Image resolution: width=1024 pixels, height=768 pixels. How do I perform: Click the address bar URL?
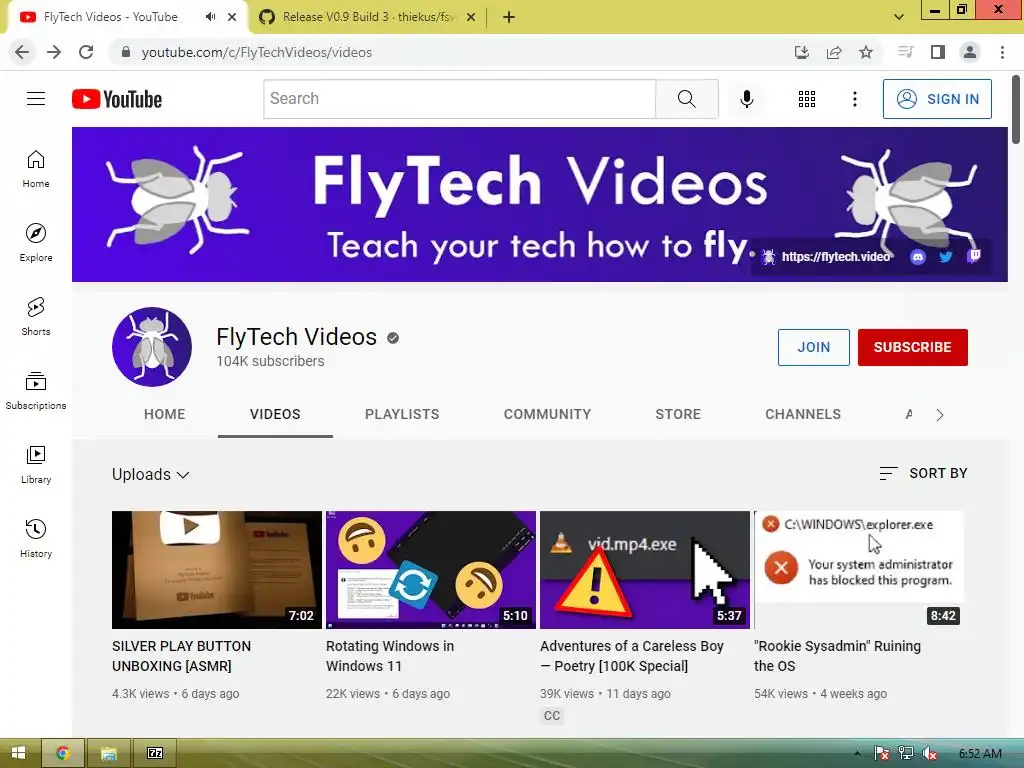257,52
